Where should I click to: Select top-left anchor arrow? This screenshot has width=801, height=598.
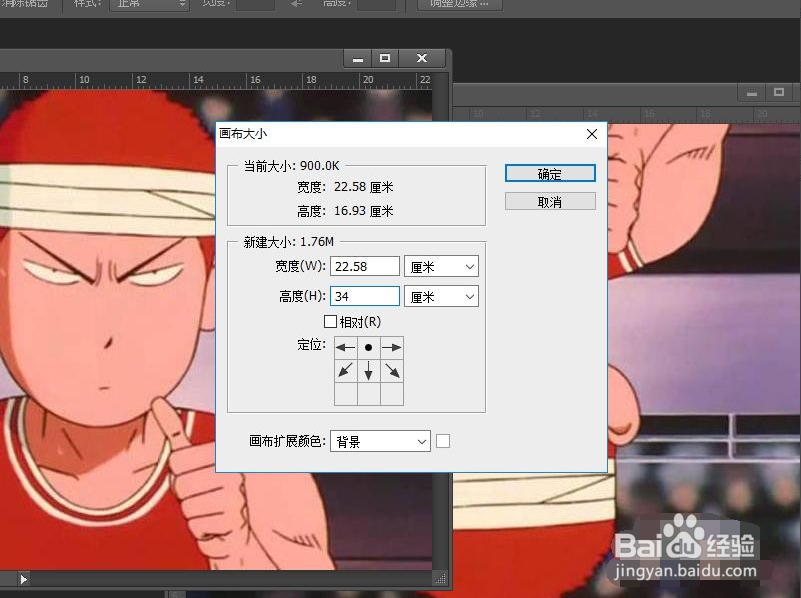tap(346, 348)
